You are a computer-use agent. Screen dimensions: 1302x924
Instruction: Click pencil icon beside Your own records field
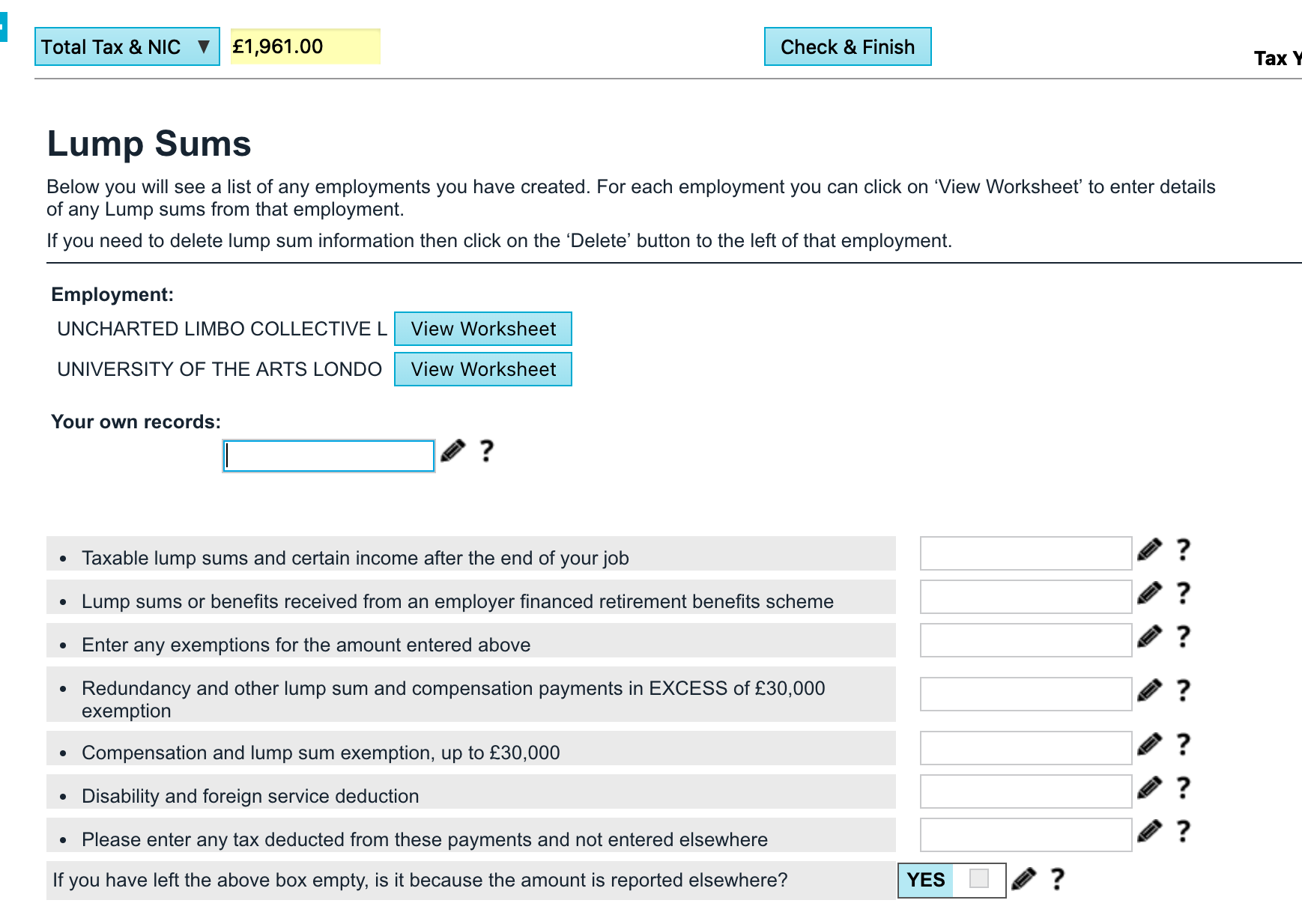click(x=452, y=451)
